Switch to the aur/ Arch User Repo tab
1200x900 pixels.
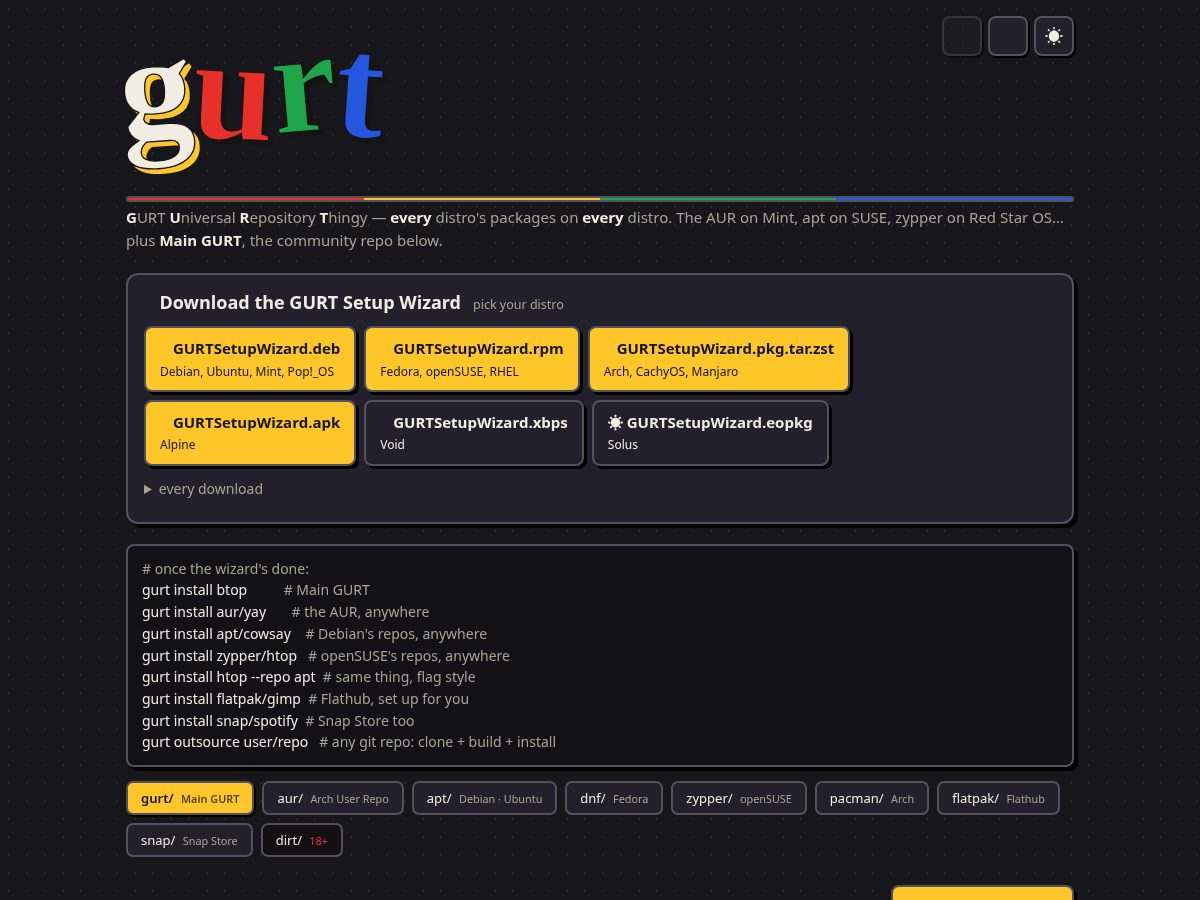(333, 798)
